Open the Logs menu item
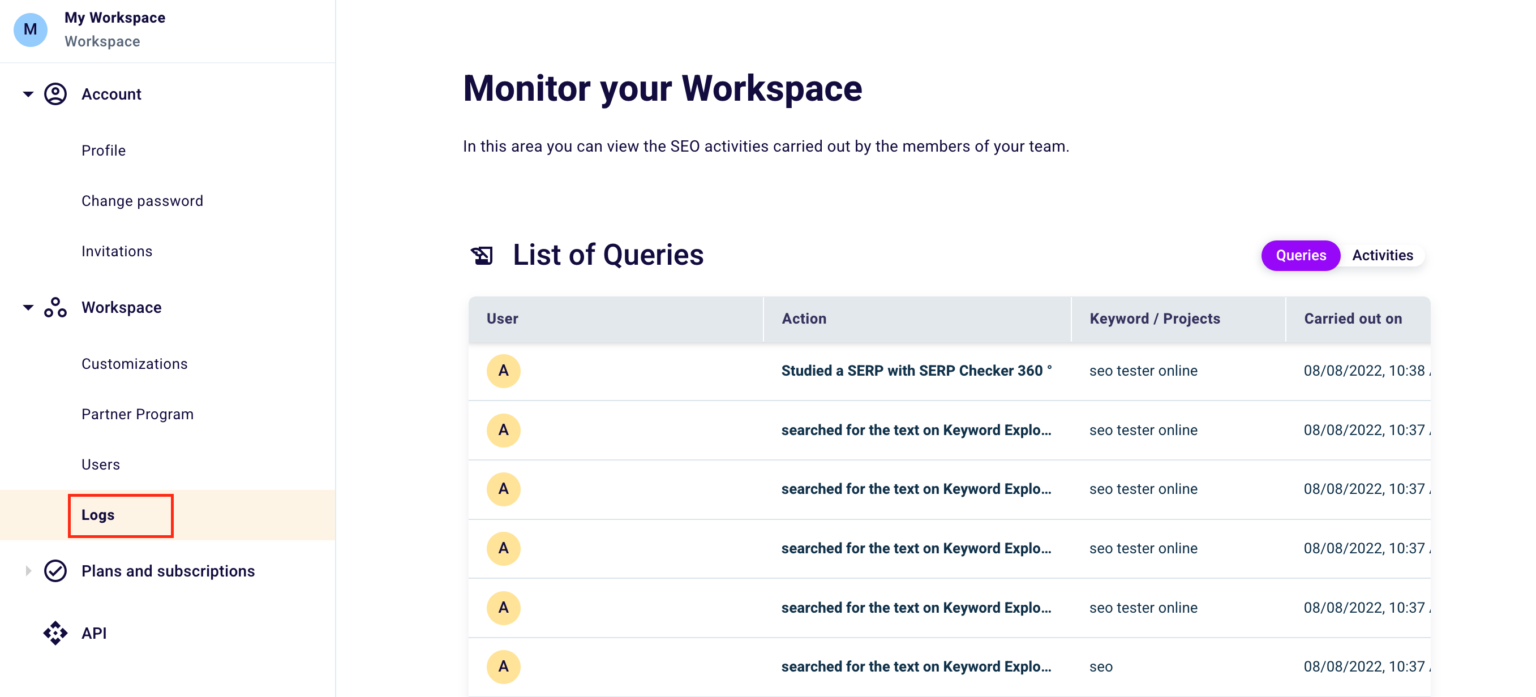Screen dimensions: 1536x697 (x=97, y=515)
